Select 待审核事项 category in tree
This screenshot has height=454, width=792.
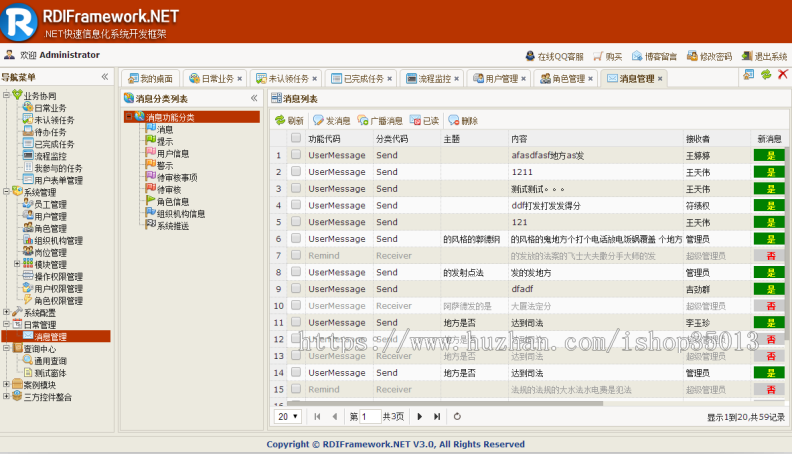(177, 178)
